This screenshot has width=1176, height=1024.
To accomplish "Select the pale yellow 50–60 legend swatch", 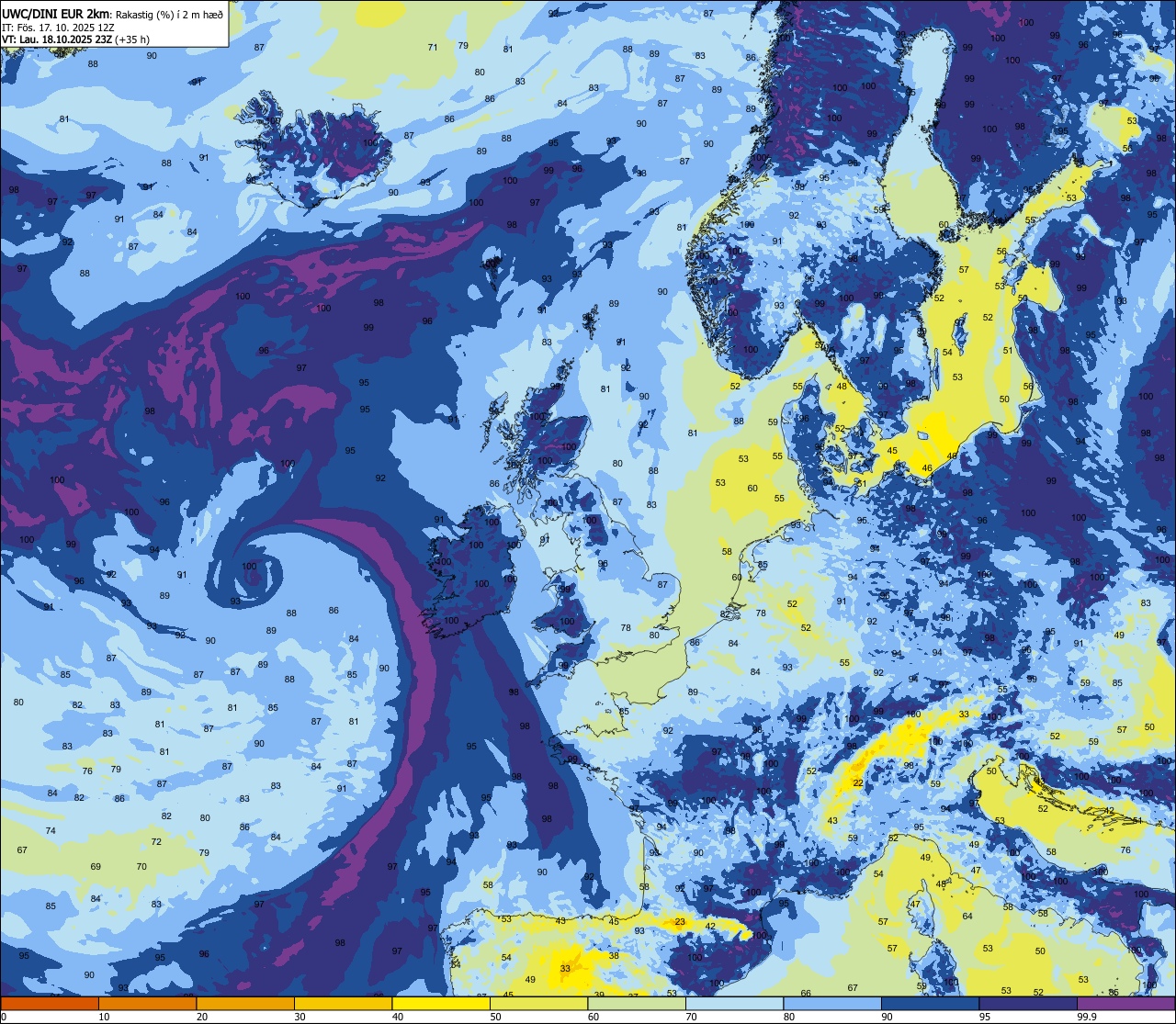I will pyautogui.click(x=538, y=1004).
